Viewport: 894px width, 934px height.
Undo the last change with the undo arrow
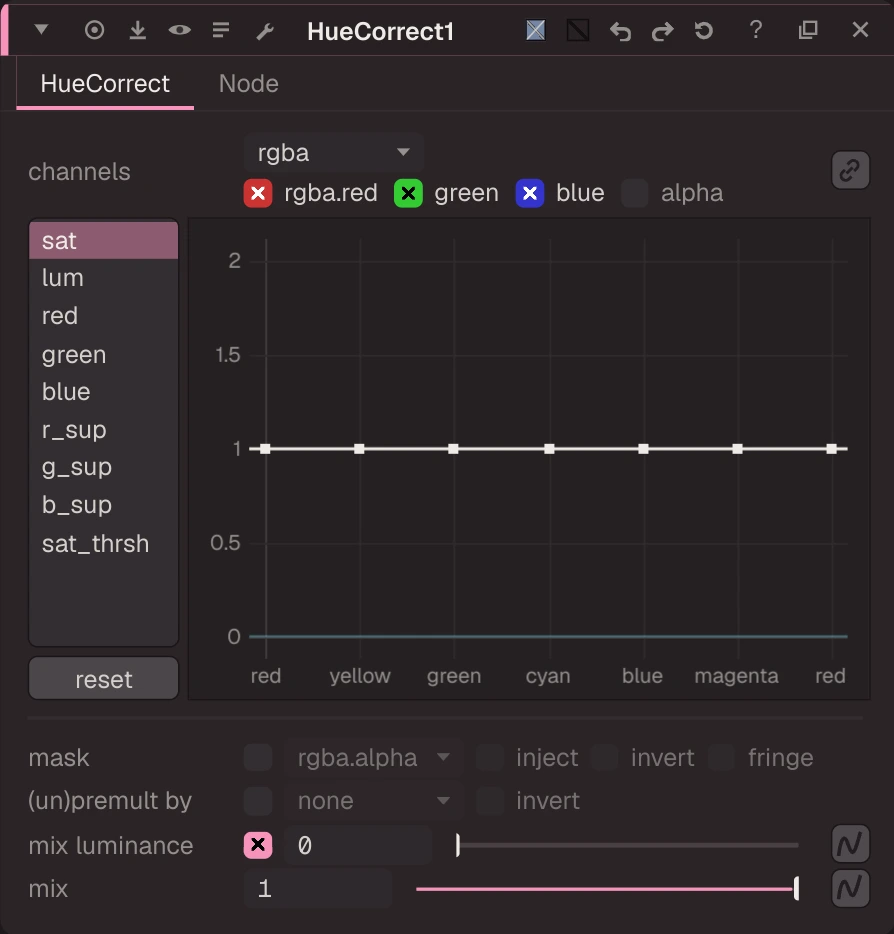(620, 31)
